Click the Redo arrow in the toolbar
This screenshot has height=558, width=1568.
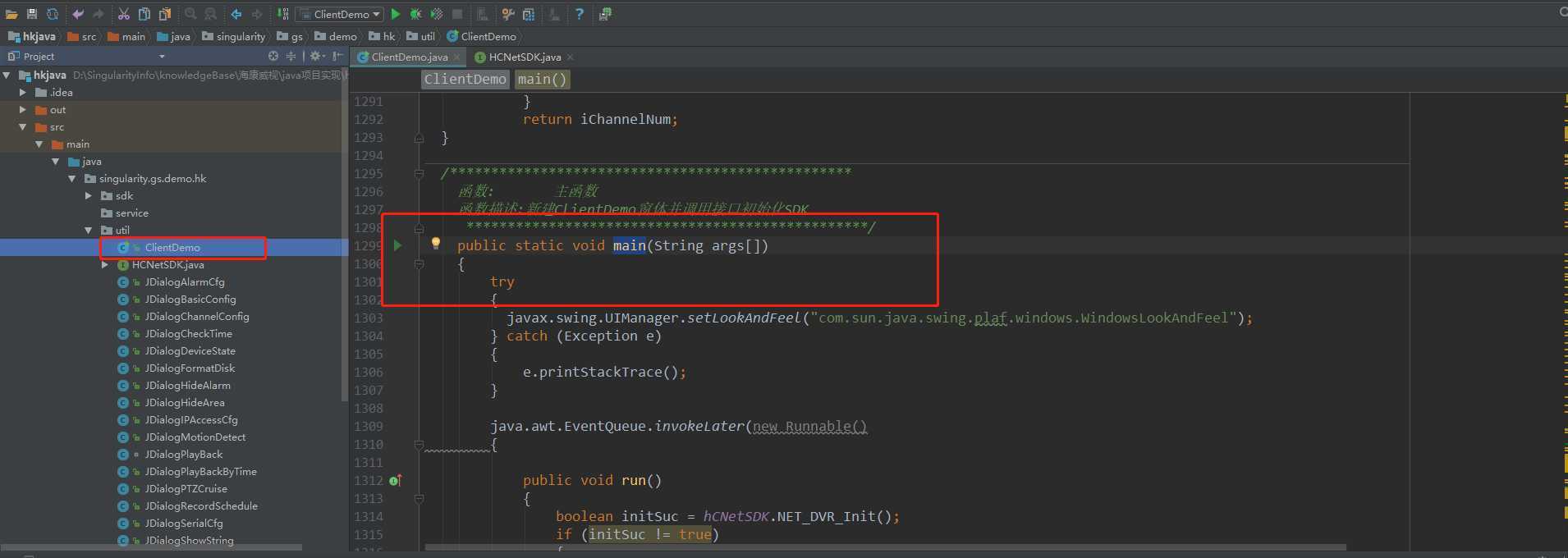pyautogui.click(x=99, y=14)
